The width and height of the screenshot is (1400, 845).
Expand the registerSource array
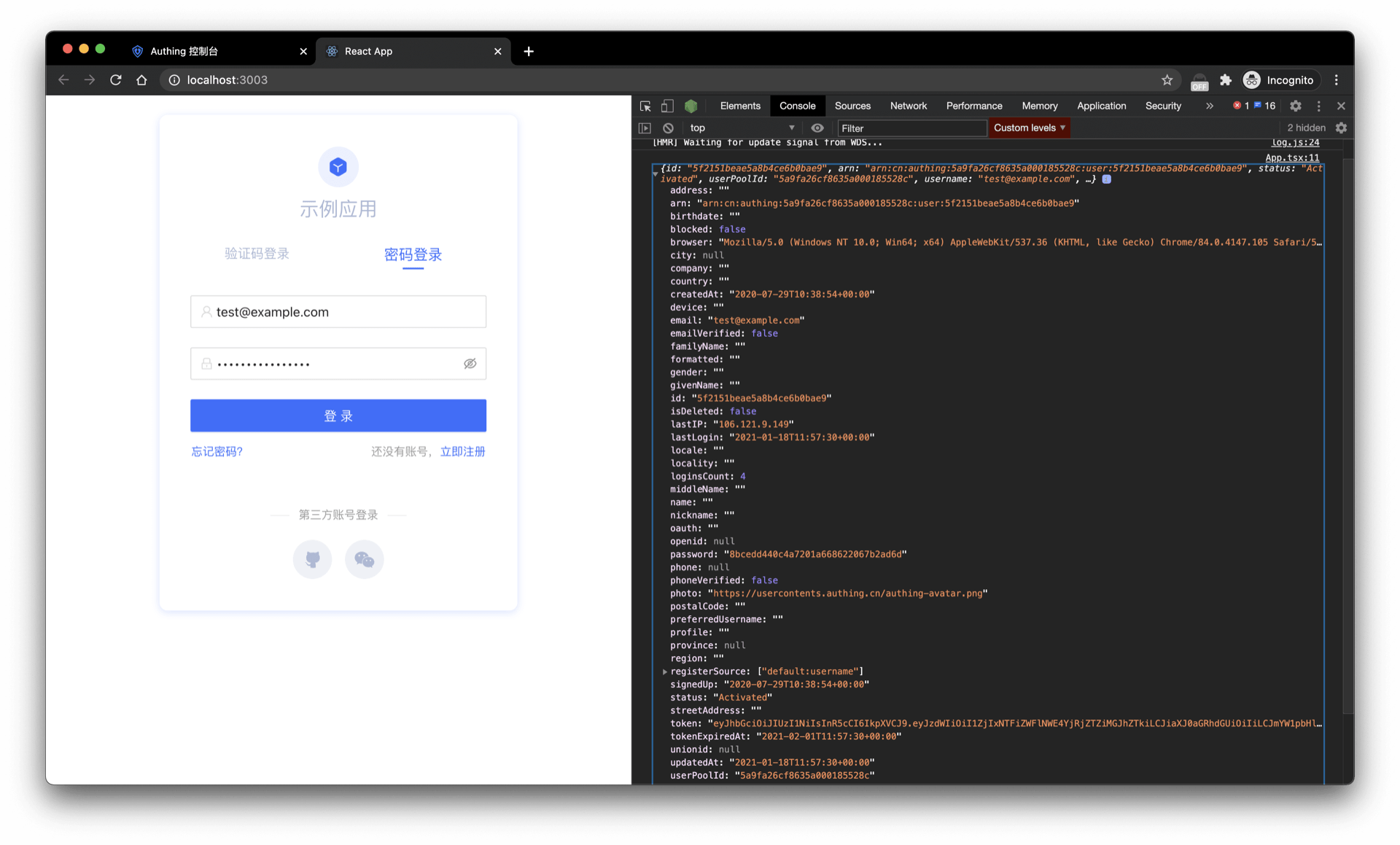664,671
